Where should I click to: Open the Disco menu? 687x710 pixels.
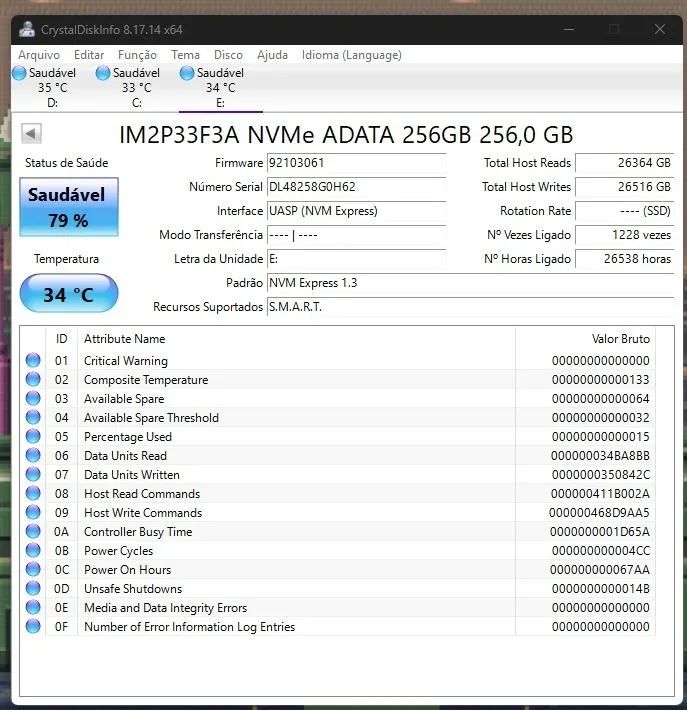point(228,55)
